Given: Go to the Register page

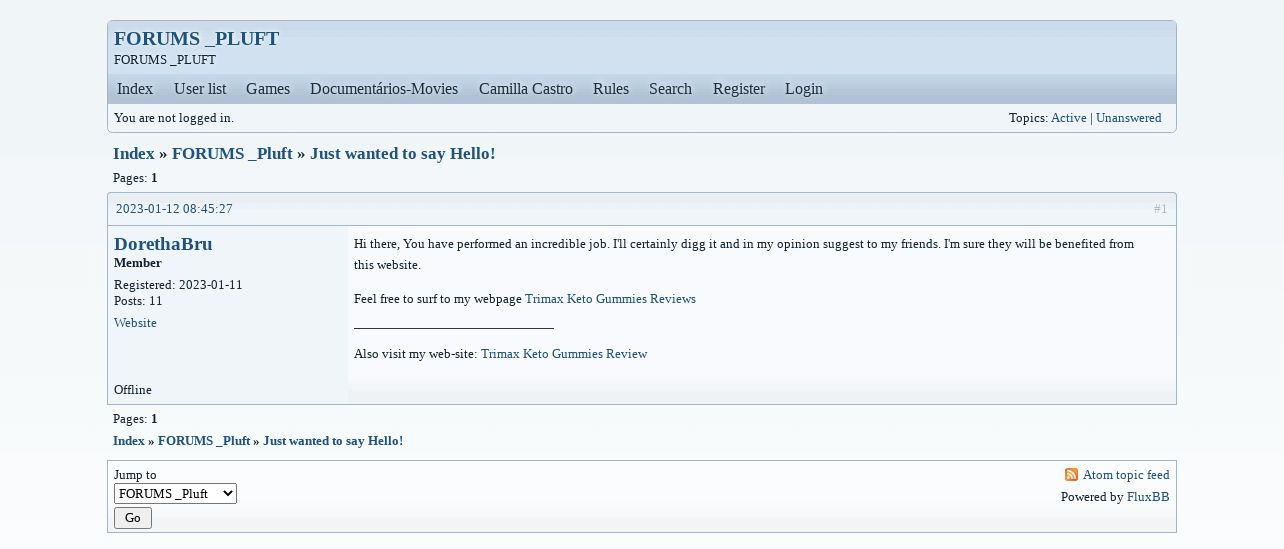Looking at the screenshot, I should point(739,89).
